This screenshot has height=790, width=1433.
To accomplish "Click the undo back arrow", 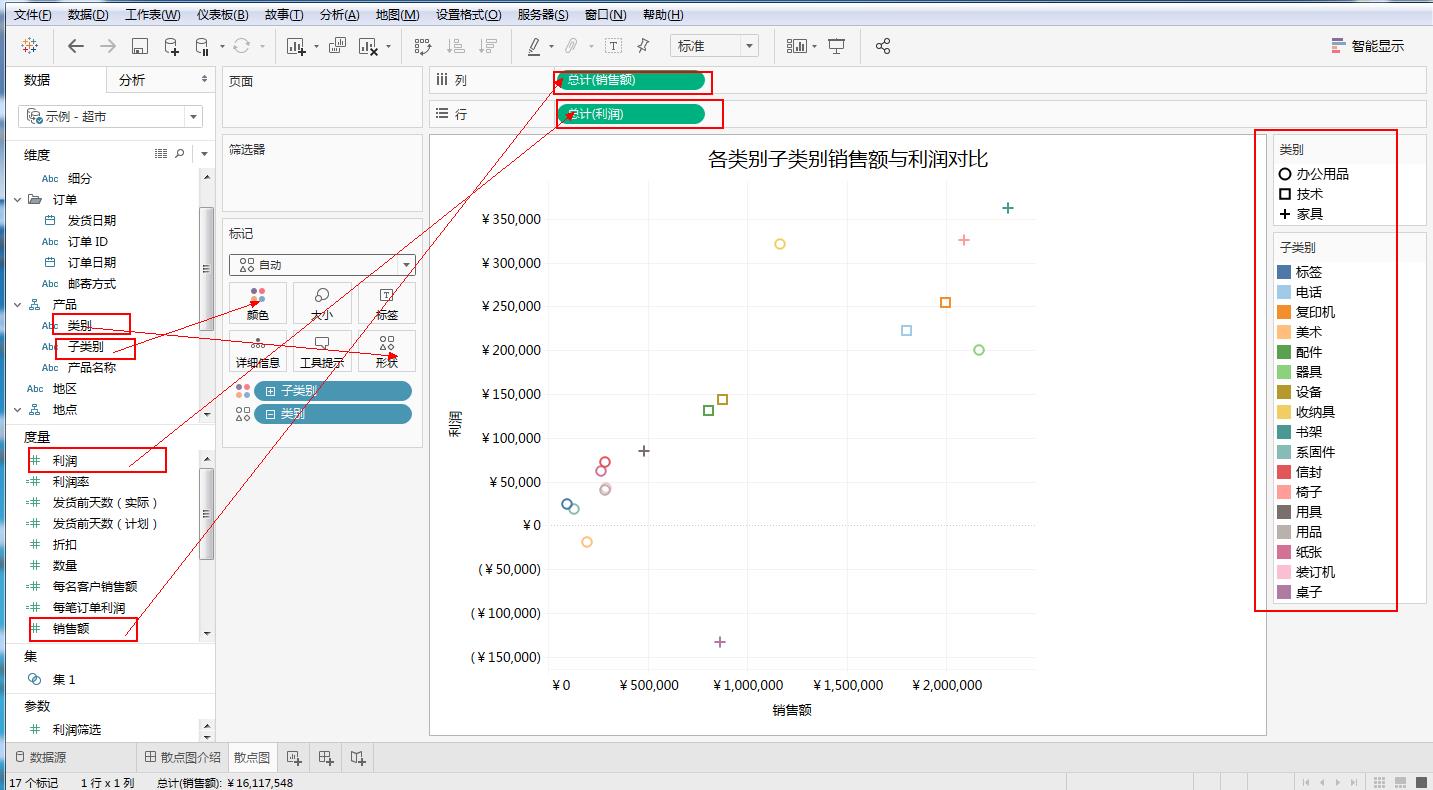I will coord(76,46).
